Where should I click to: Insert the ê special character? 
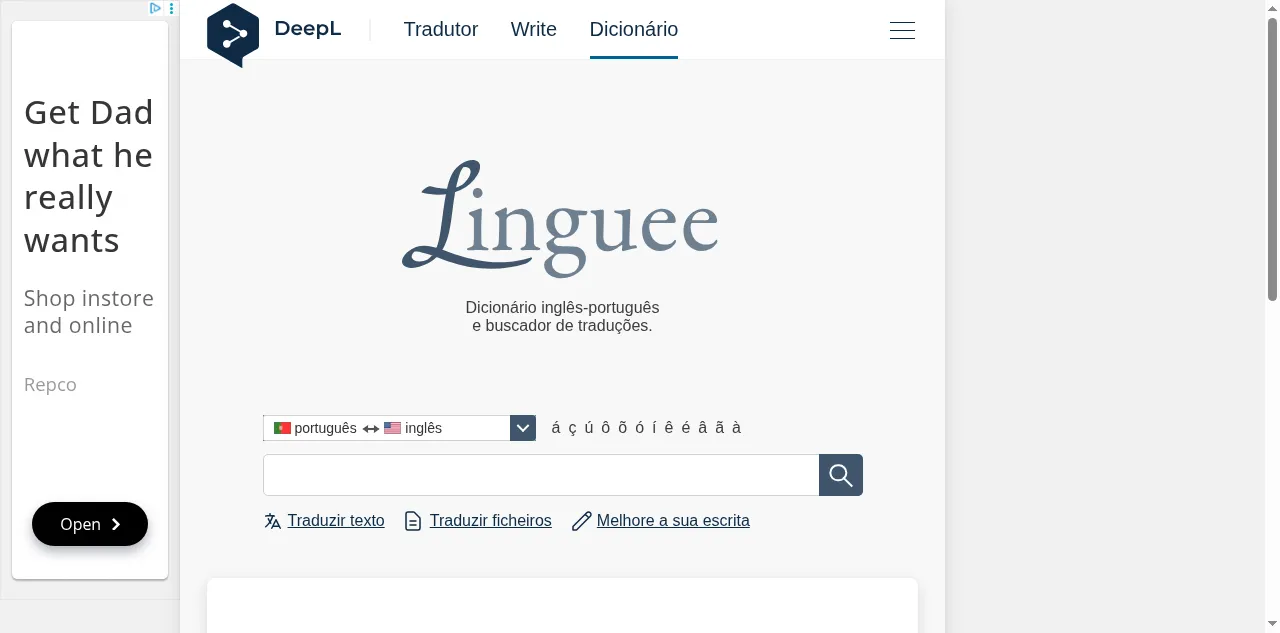pyautogui.click(x=669, y=428)
